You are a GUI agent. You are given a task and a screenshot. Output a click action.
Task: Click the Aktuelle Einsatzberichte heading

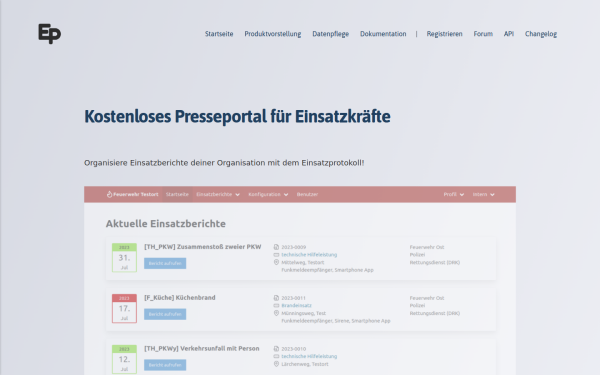point(166,223)
